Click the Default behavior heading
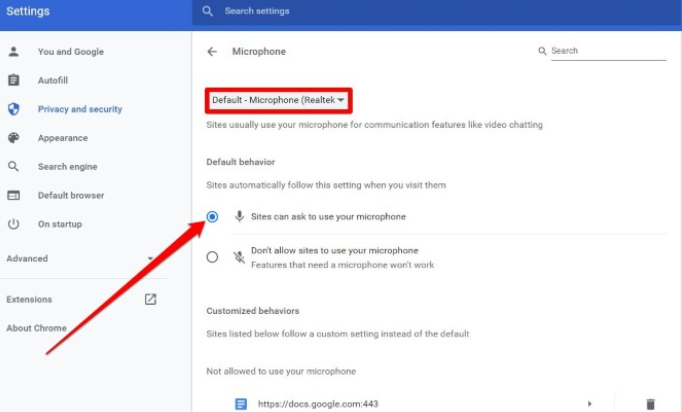 (x=241, y=162)
